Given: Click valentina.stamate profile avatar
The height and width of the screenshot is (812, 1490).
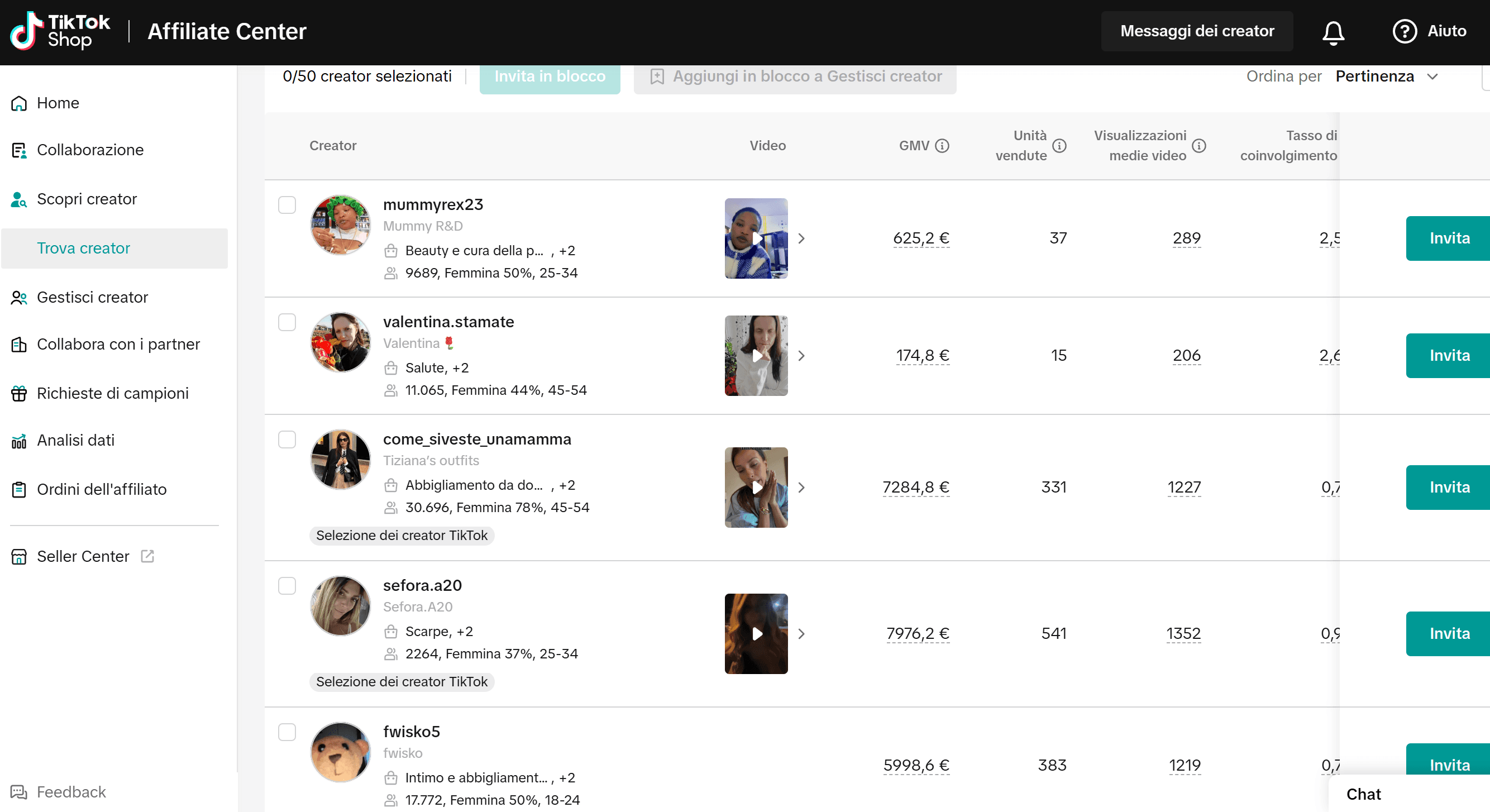Looking at the screenshot, I should coord(340,342).
